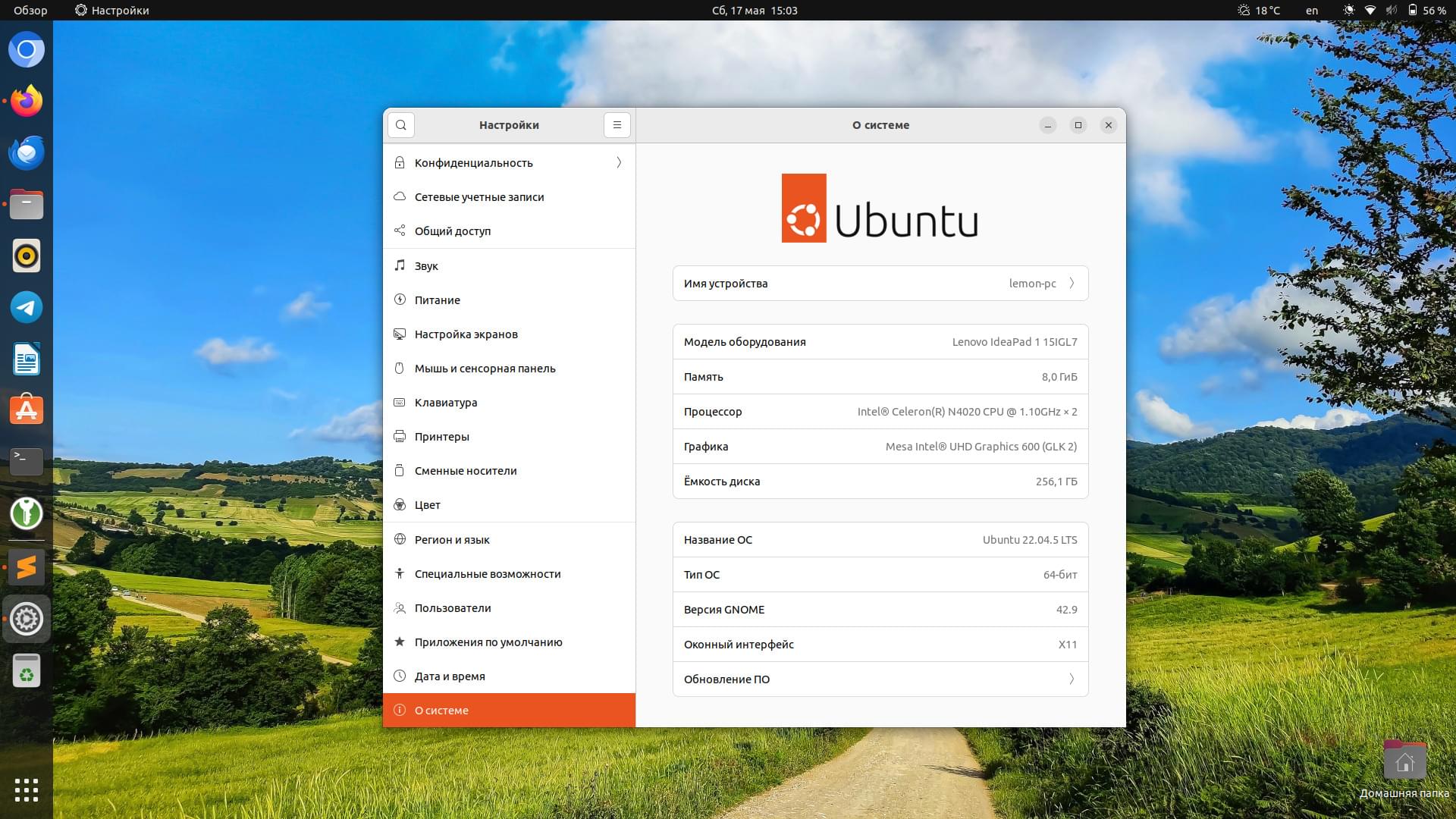
Task: Select Сетевые учетные записи settings panel
Action: pyautogui.click(x=509, y=196)
